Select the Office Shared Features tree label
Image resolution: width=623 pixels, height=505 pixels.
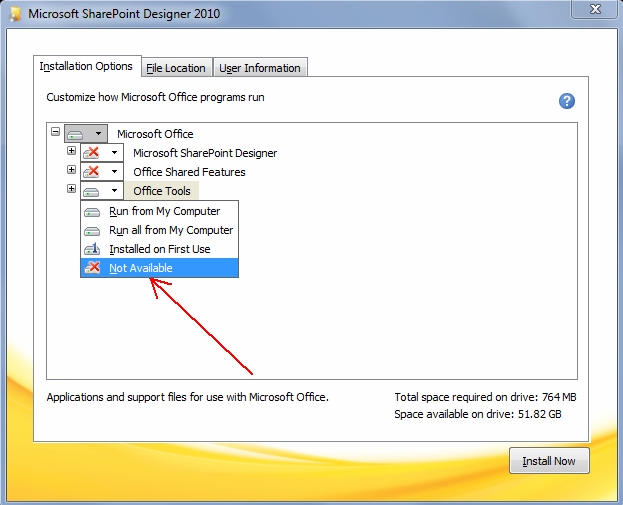pos(190,172)
